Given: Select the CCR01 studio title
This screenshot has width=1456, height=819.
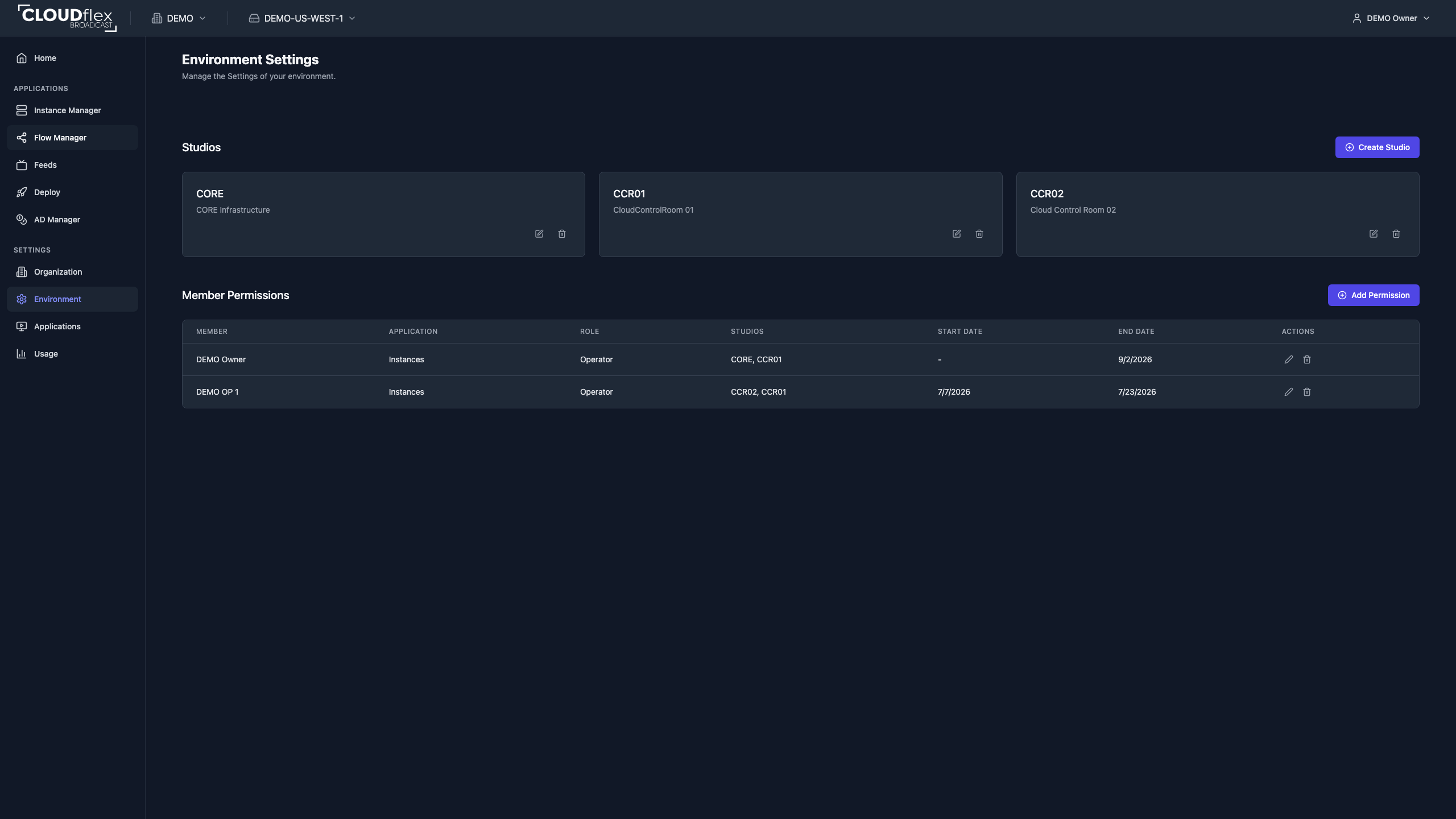Looking at the screenshot, I should tap(629, 194).
